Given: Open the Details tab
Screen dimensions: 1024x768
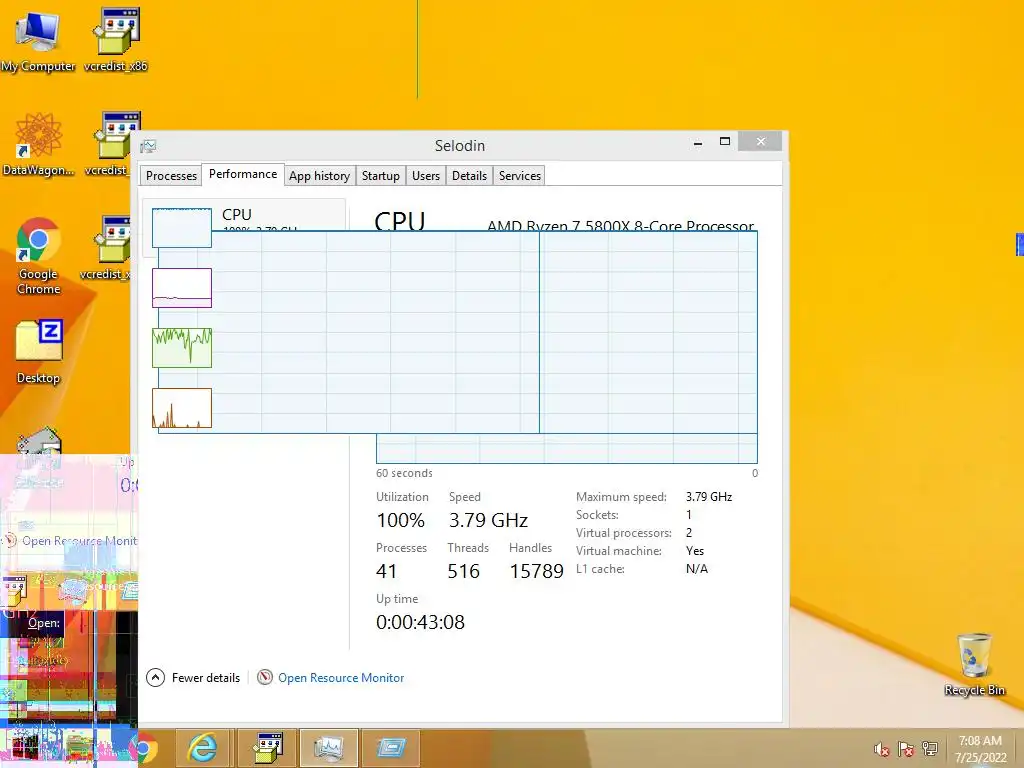Looking at the screenshot, I should click(x=470, y=176).
